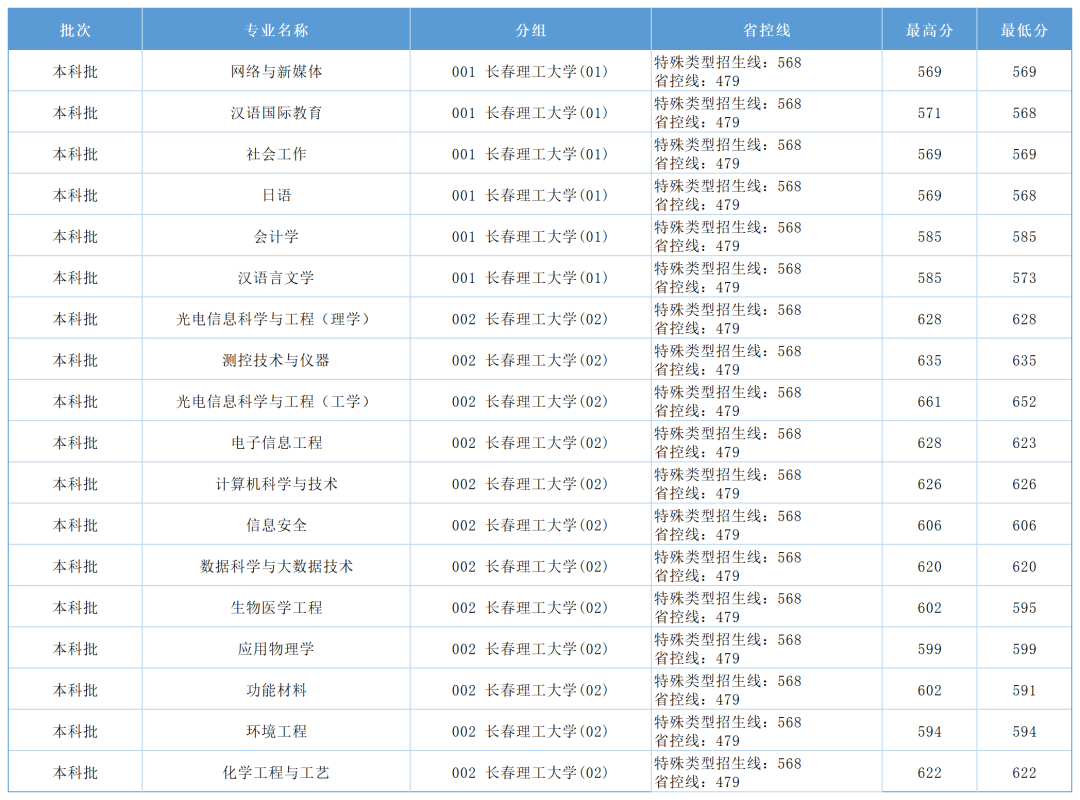Click highest score 622 for 化学工程与工艺
1080x800 pixels.
[929, 773]
